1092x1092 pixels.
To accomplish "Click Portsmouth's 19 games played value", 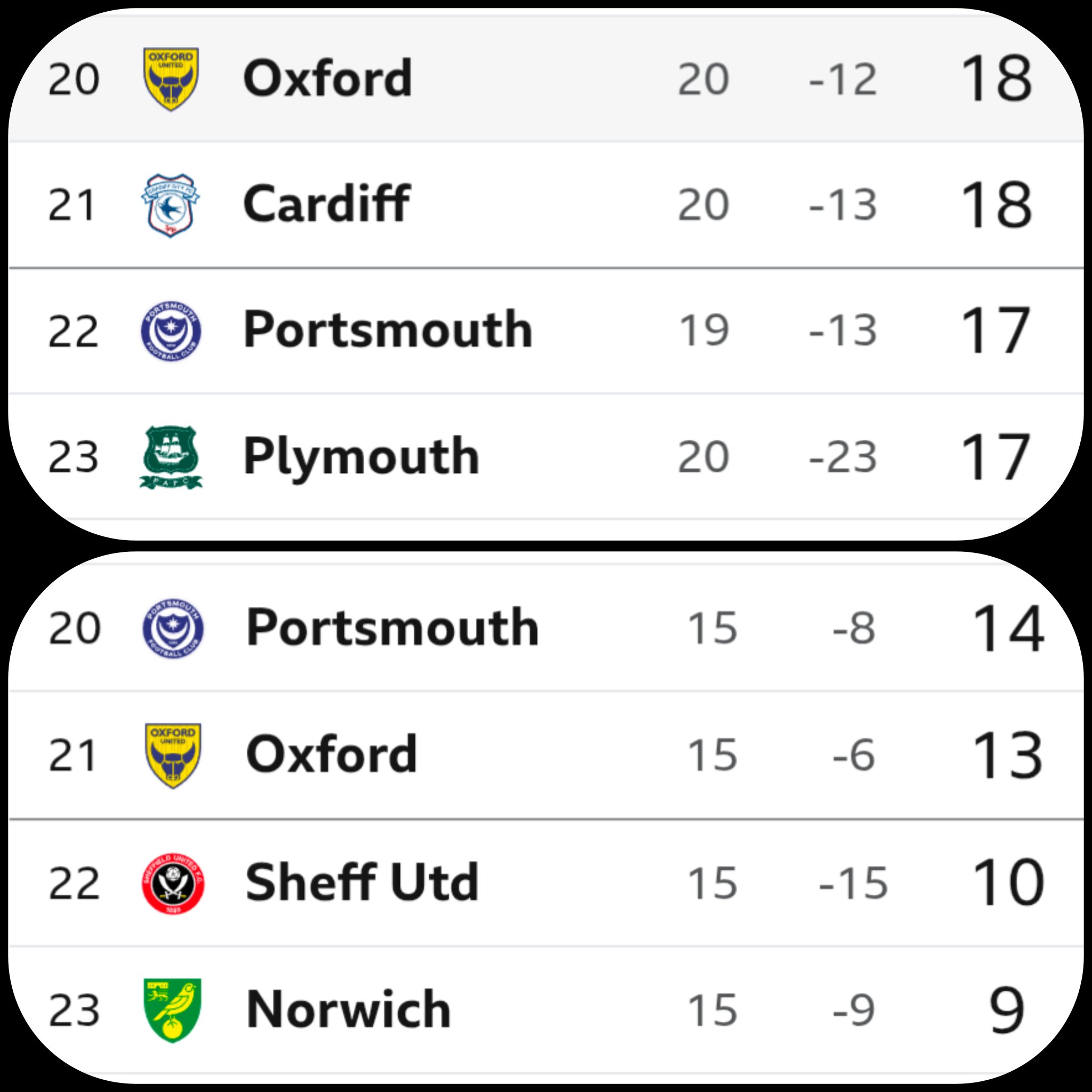I will pos(704,331).
